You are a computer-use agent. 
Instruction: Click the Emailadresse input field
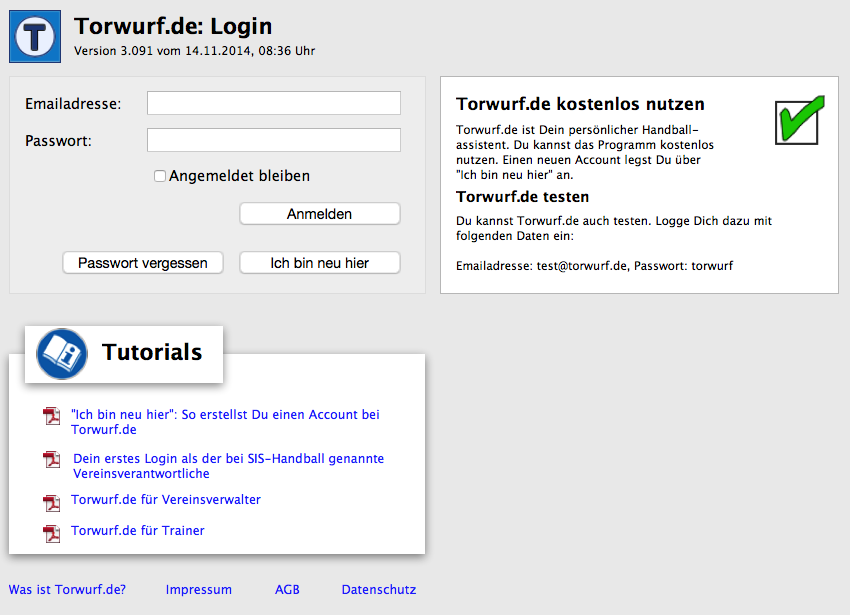click(272, 102)
